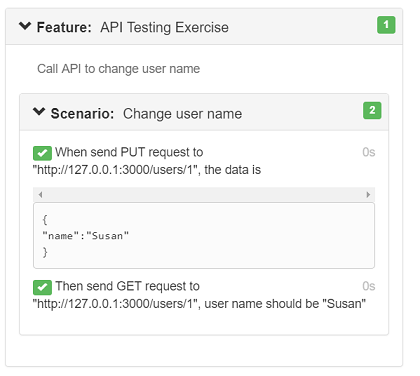Click the green check on GET step
Screen dimensions: 420x376
click(42, 287)
